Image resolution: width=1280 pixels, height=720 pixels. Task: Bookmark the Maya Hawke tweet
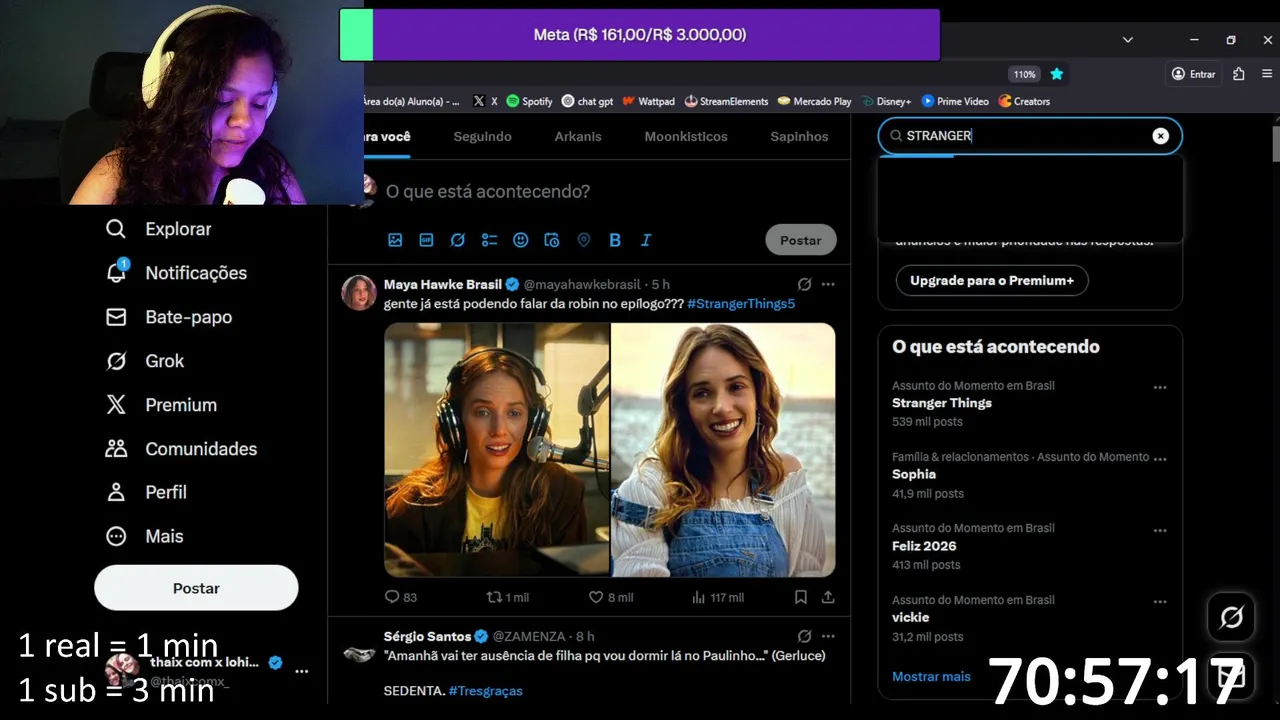coord(801,597)
